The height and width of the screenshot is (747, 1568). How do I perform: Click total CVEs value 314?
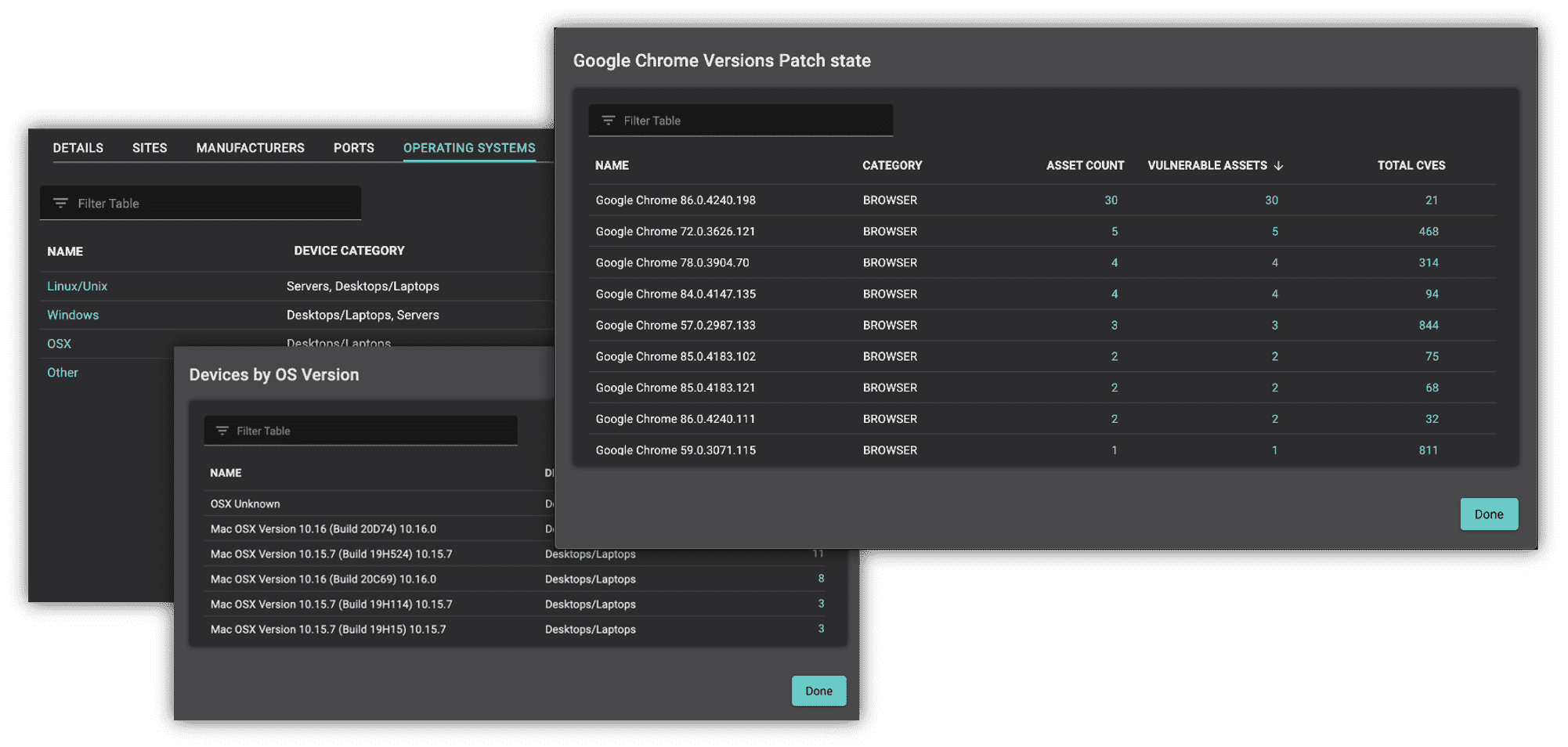(1429, 263)
